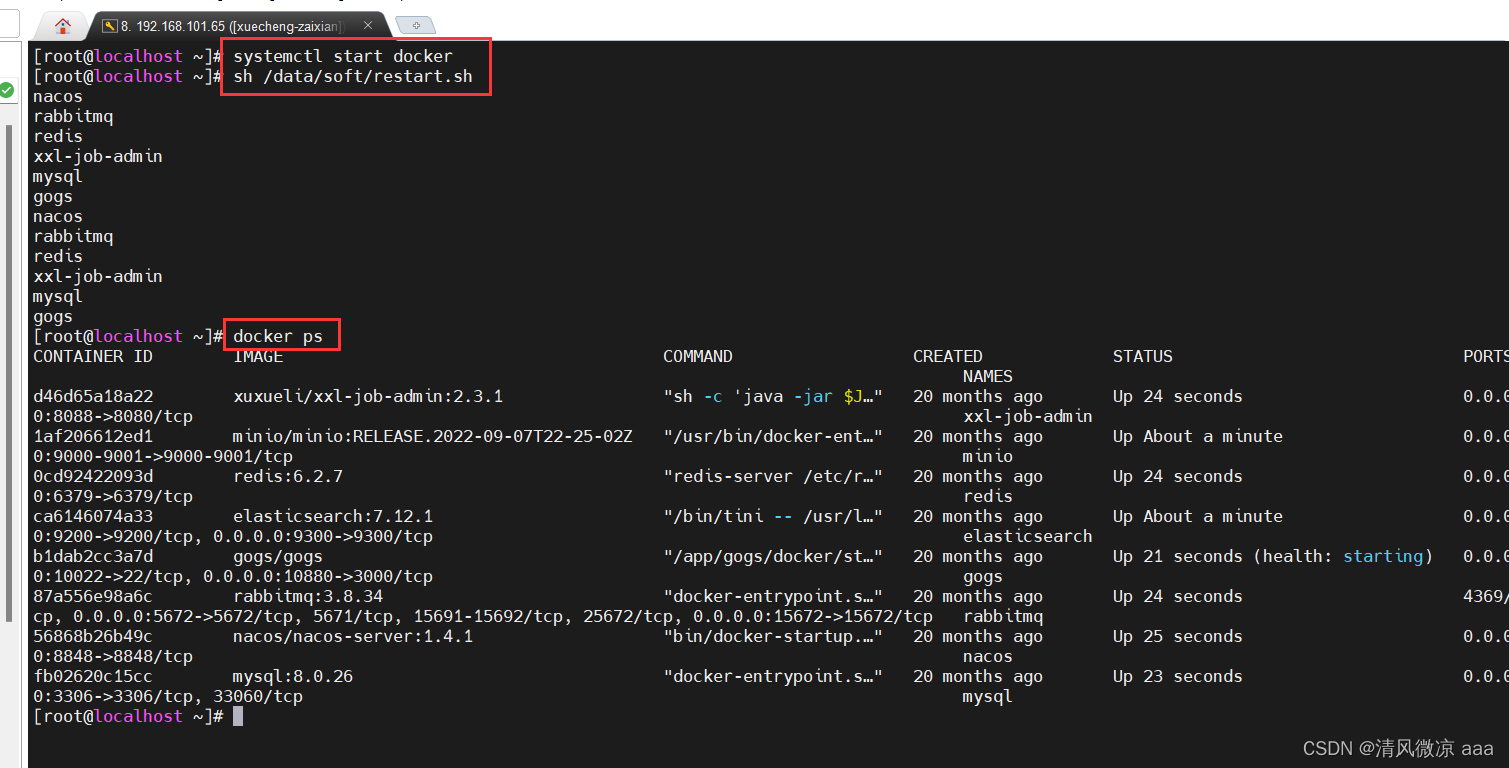Click container ID 87a556e98a6c

point(93,596)
